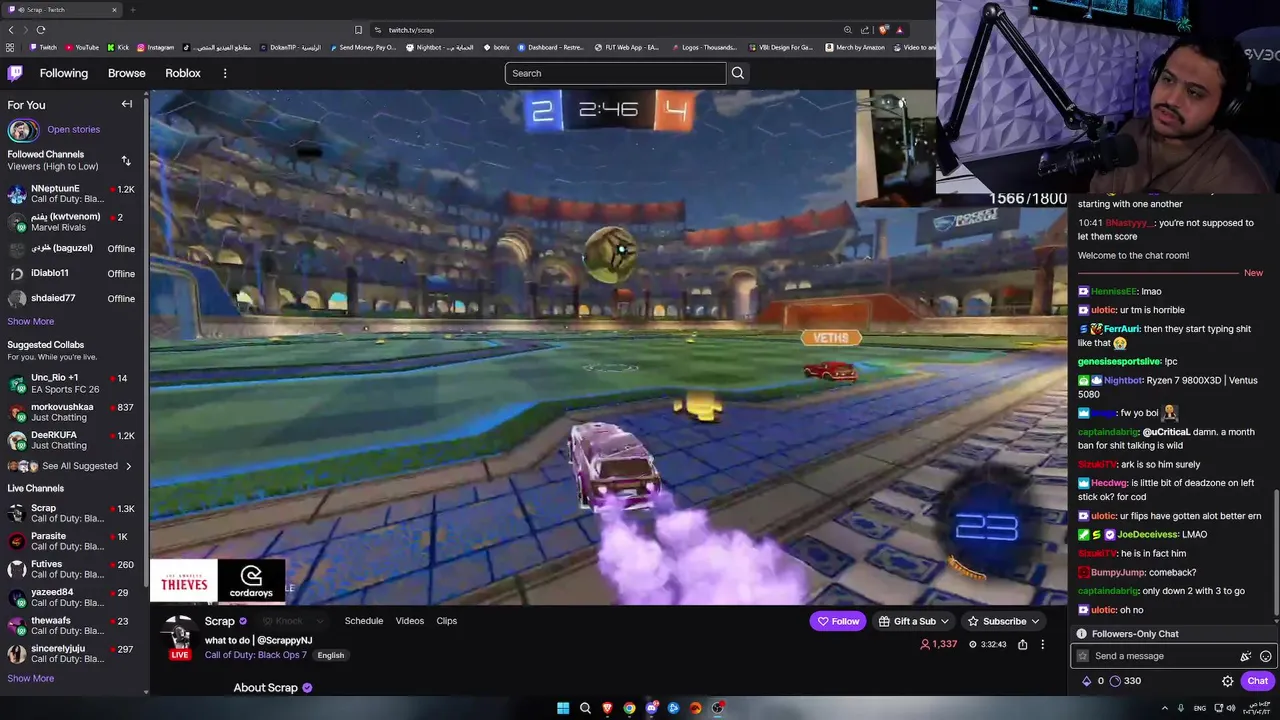The image size is (1280, 720).
Task: Open DeeRKUFA suggested channel
Action: 70,440
